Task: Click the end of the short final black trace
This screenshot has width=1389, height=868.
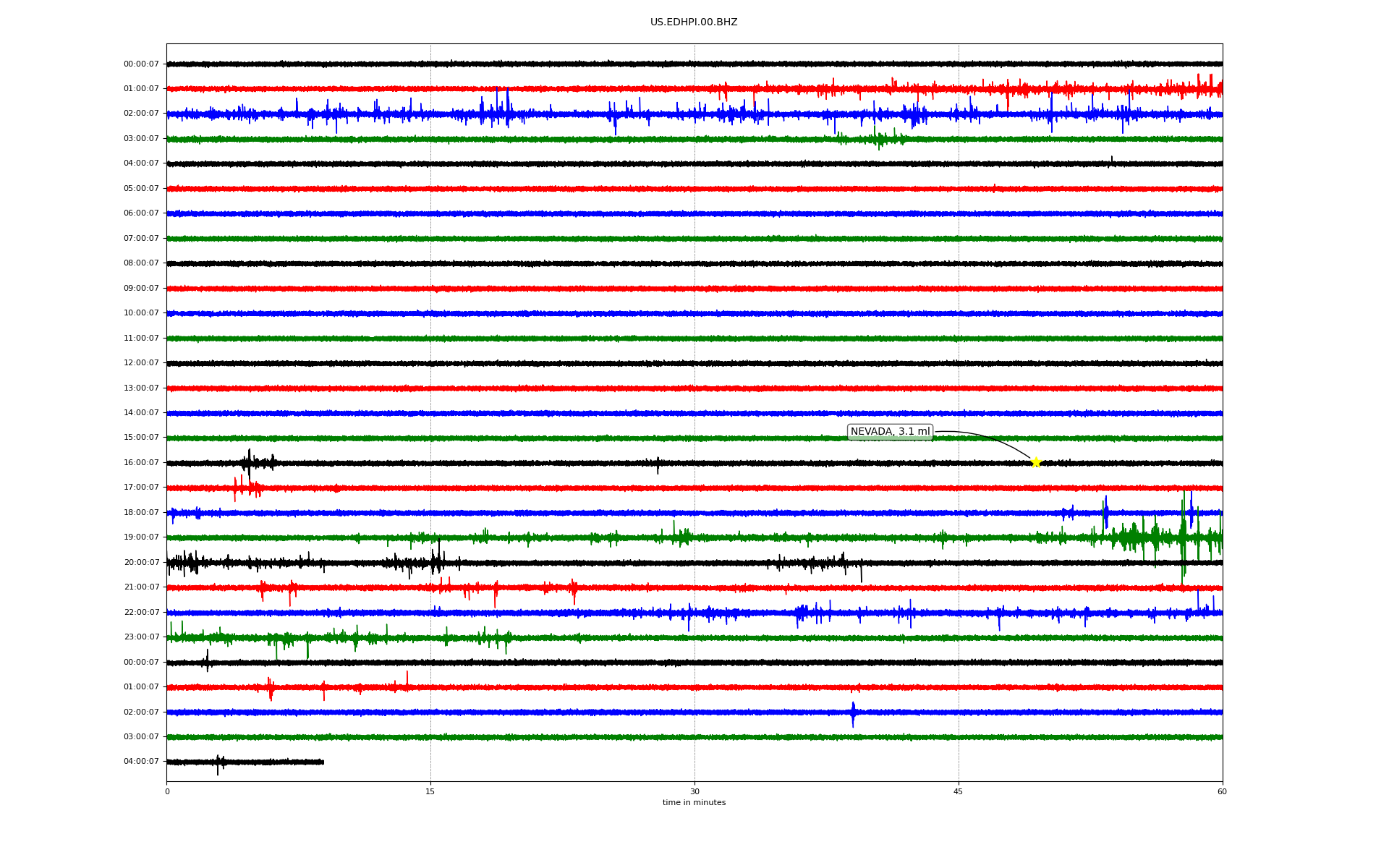Action: point(323,762)
